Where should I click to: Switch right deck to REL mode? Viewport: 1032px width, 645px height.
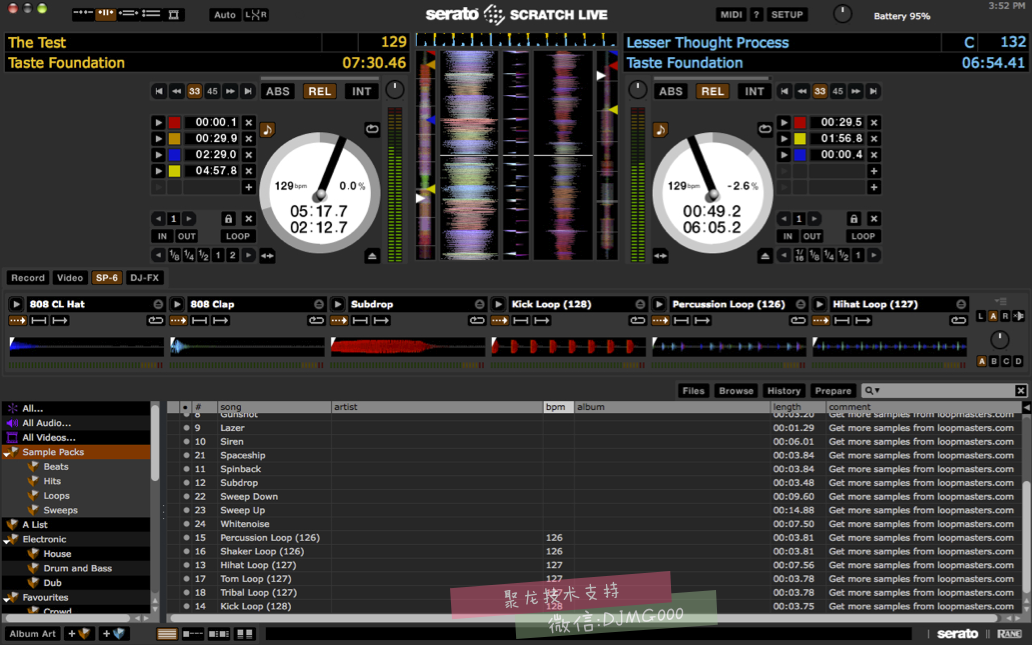coord(712,91)
